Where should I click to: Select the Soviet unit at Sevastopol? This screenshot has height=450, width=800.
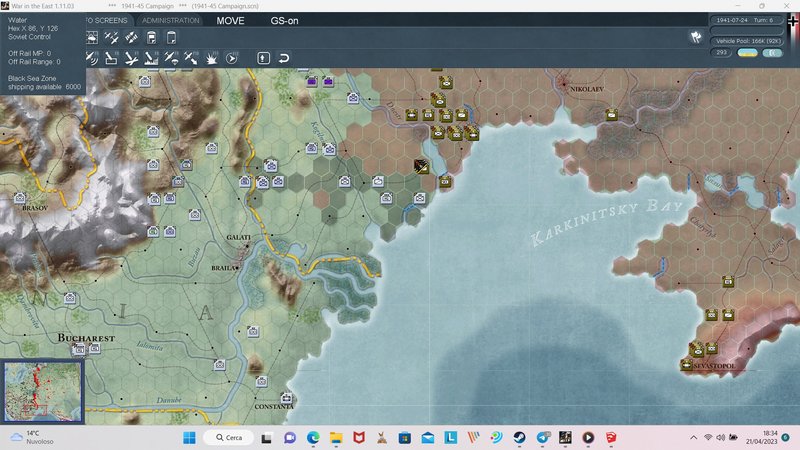[x=687, y=364]
